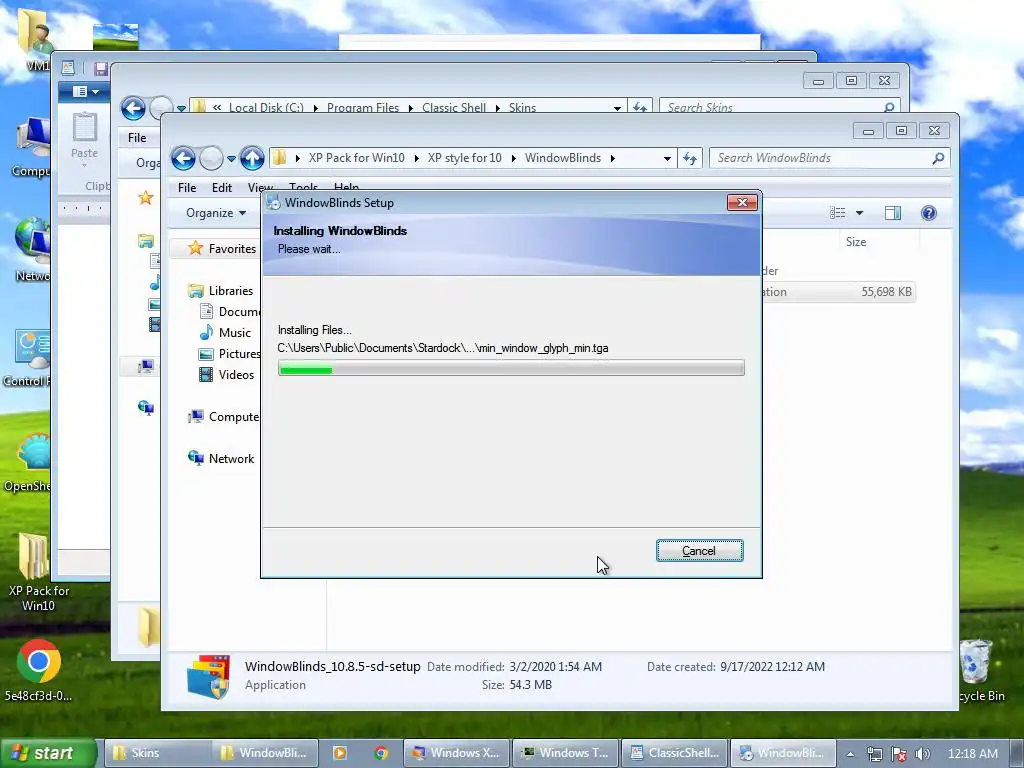Screen dimensions: 1024x768
Task: Switch to the Skins taskbar button
Action: (157, 753)
